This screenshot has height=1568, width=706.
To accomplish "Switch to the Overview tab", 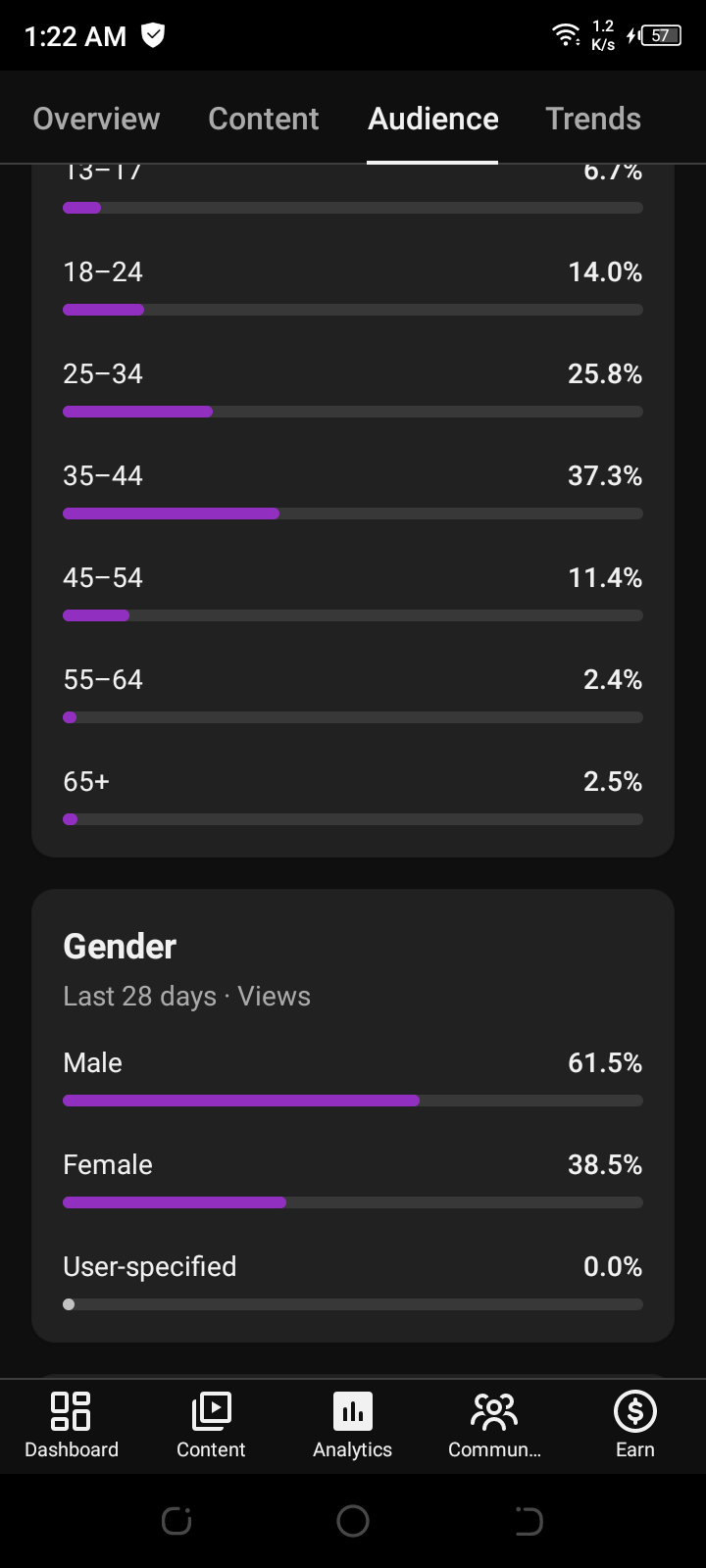I will tap(96, 119).
